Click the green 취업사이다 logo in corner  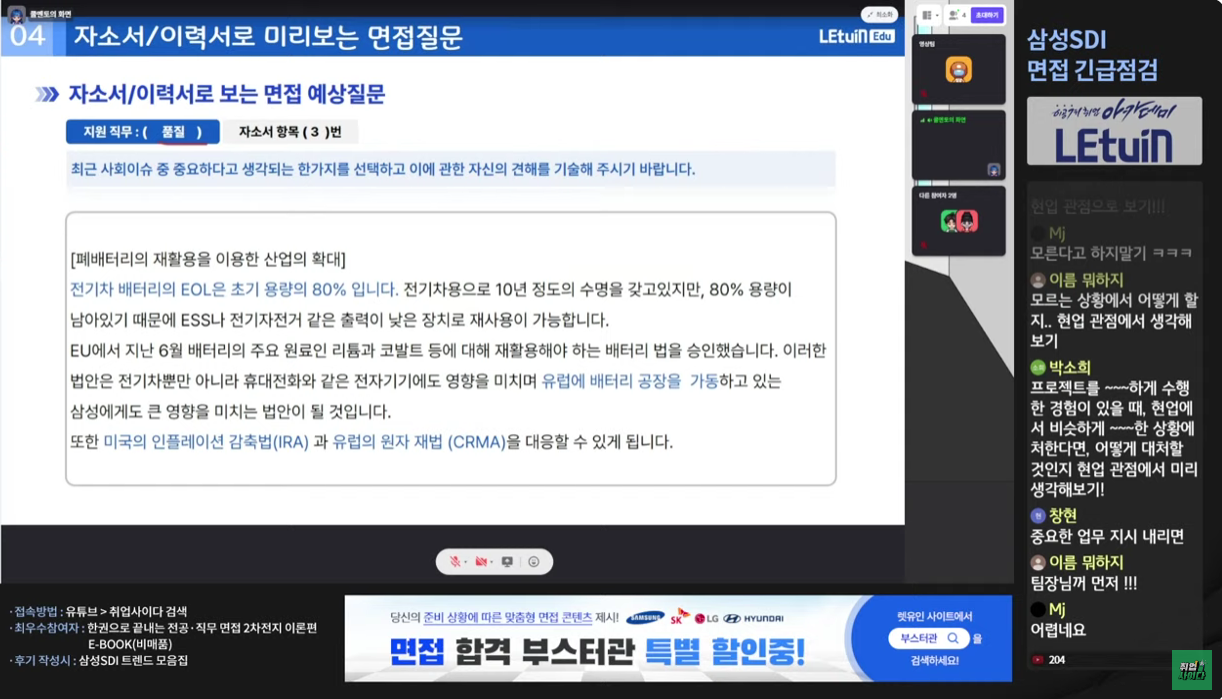click(x=1190, y=669)
